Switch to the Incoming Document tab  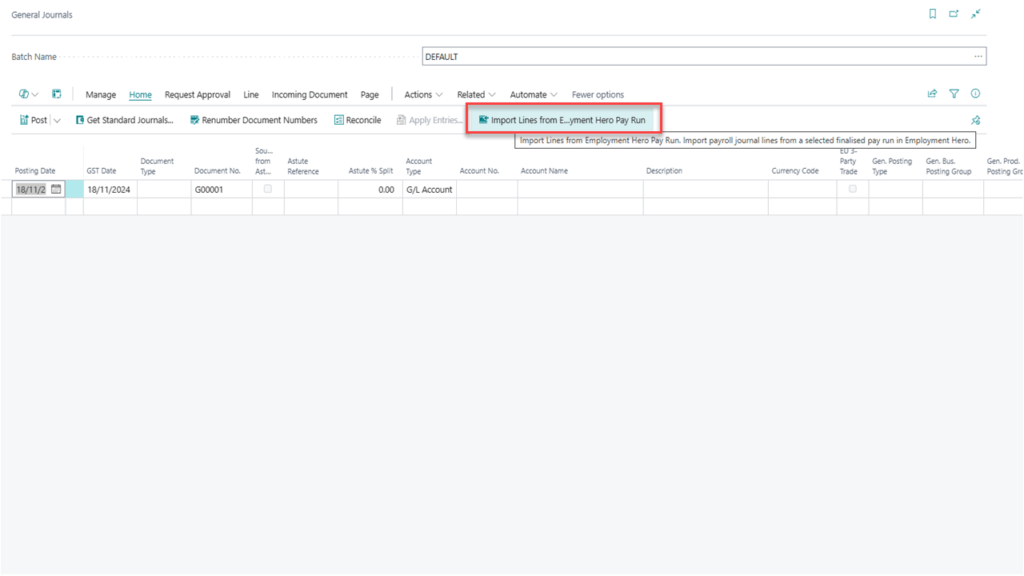(x=310, y=94)
